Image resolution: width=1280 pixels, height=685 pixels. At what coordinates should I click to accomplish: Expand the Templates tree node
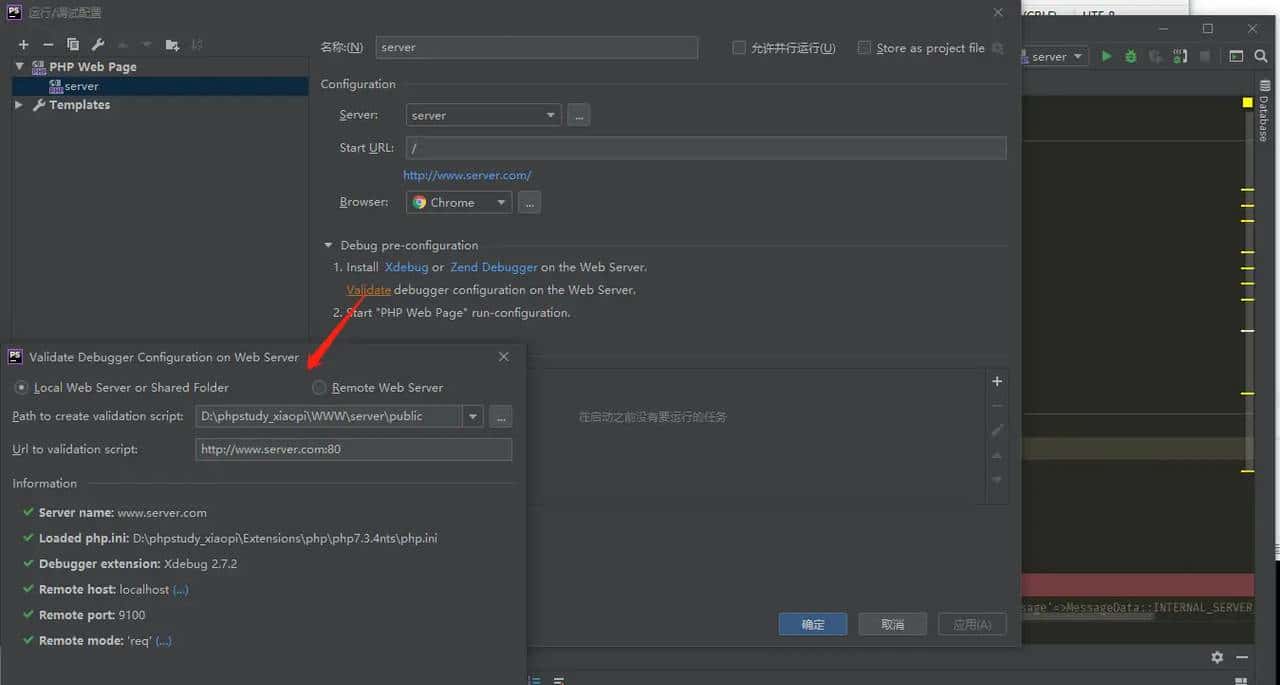[18, 104]
